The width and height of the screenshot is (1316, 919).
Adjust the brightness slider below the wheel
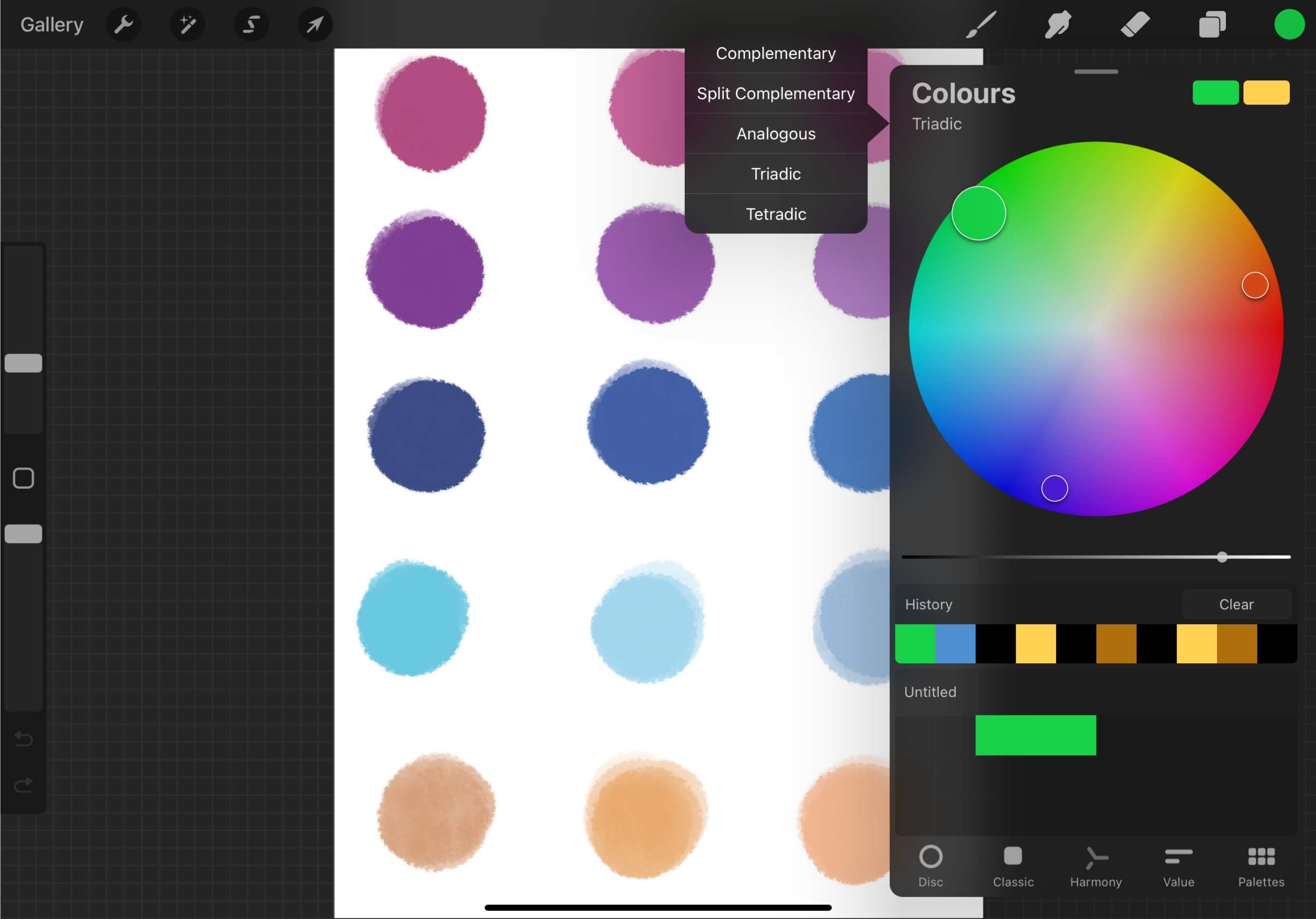coord(1221,556)
